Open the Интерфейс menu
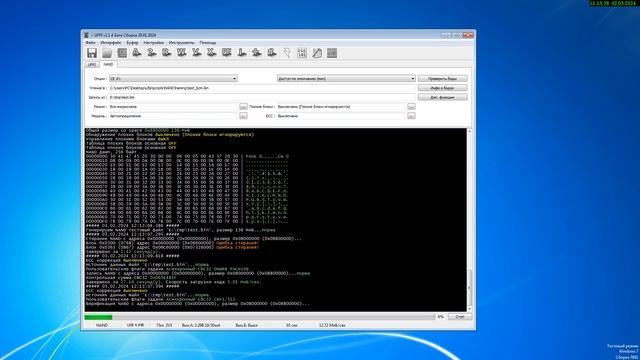The image size is (640, 360). click(x=111, y=42)
